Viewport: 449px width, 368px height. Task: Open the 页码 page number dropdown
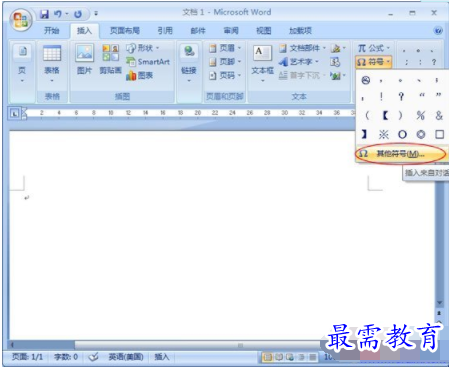pos(225,76)
